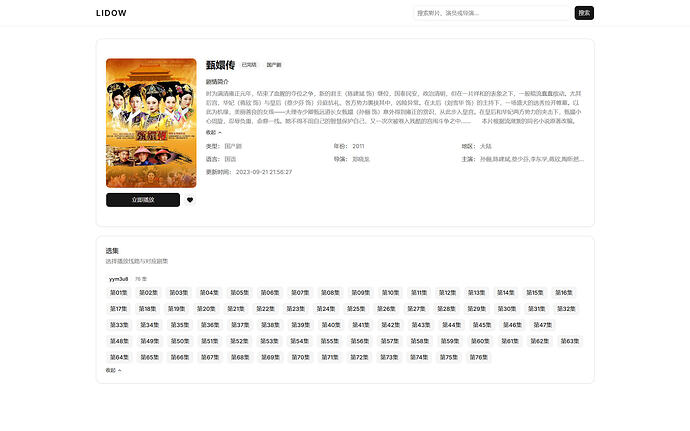Select episode 第39集
Image resolution: width=690 pixels, height=431 pixels.
point(301,325)
